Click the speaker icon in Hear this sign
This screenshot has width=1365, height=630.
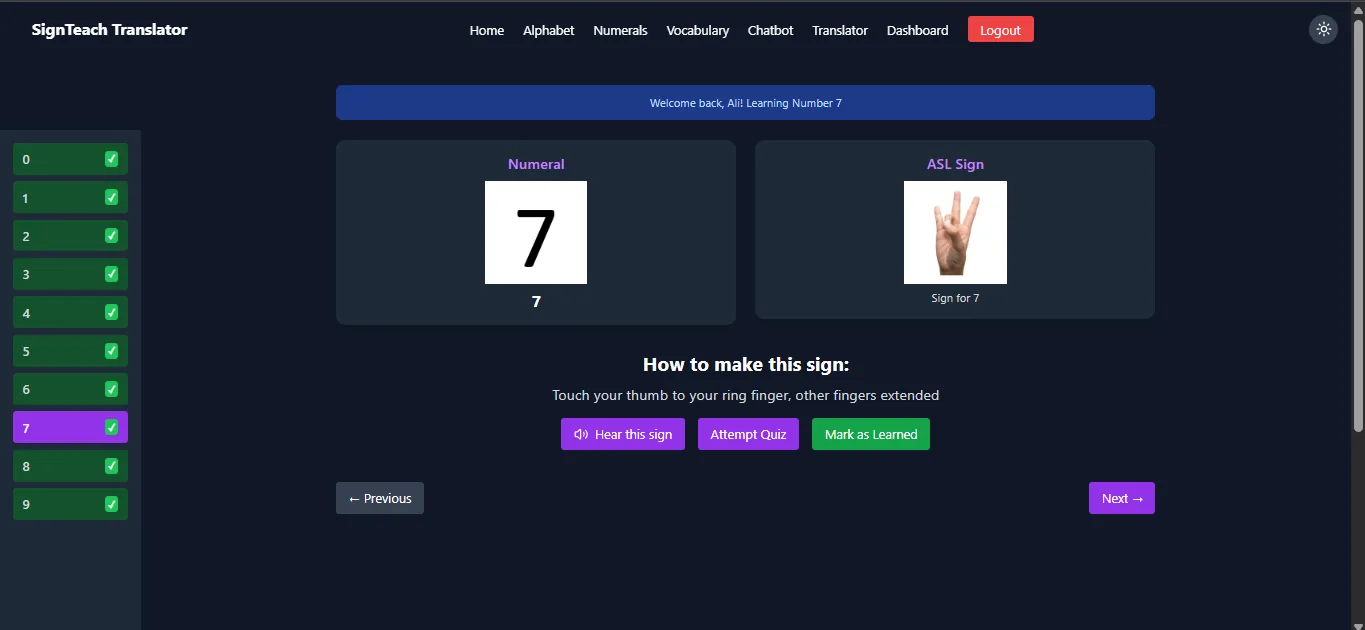coord(581,434)
